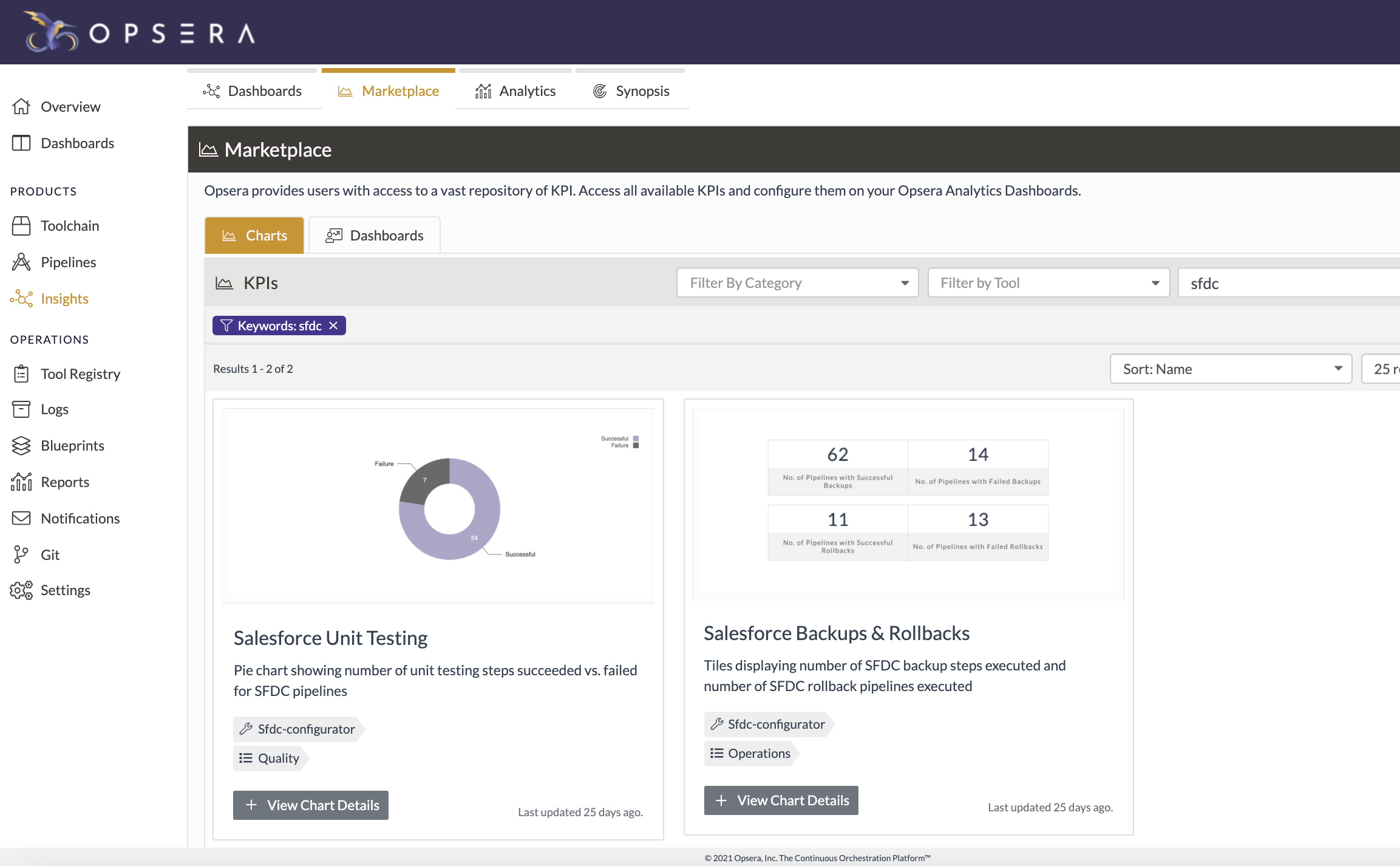Remove the 'Keywords: sfdc' filter chip
1400x866 pixels.
point(333,326)
